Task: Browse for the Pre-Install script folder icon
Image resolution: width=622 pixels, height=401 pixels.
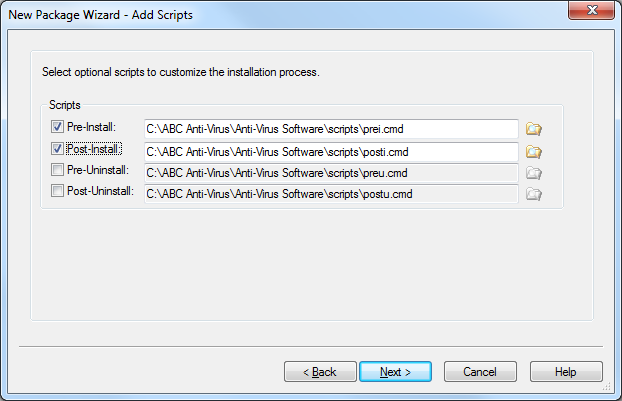Action: pos(534,129)
